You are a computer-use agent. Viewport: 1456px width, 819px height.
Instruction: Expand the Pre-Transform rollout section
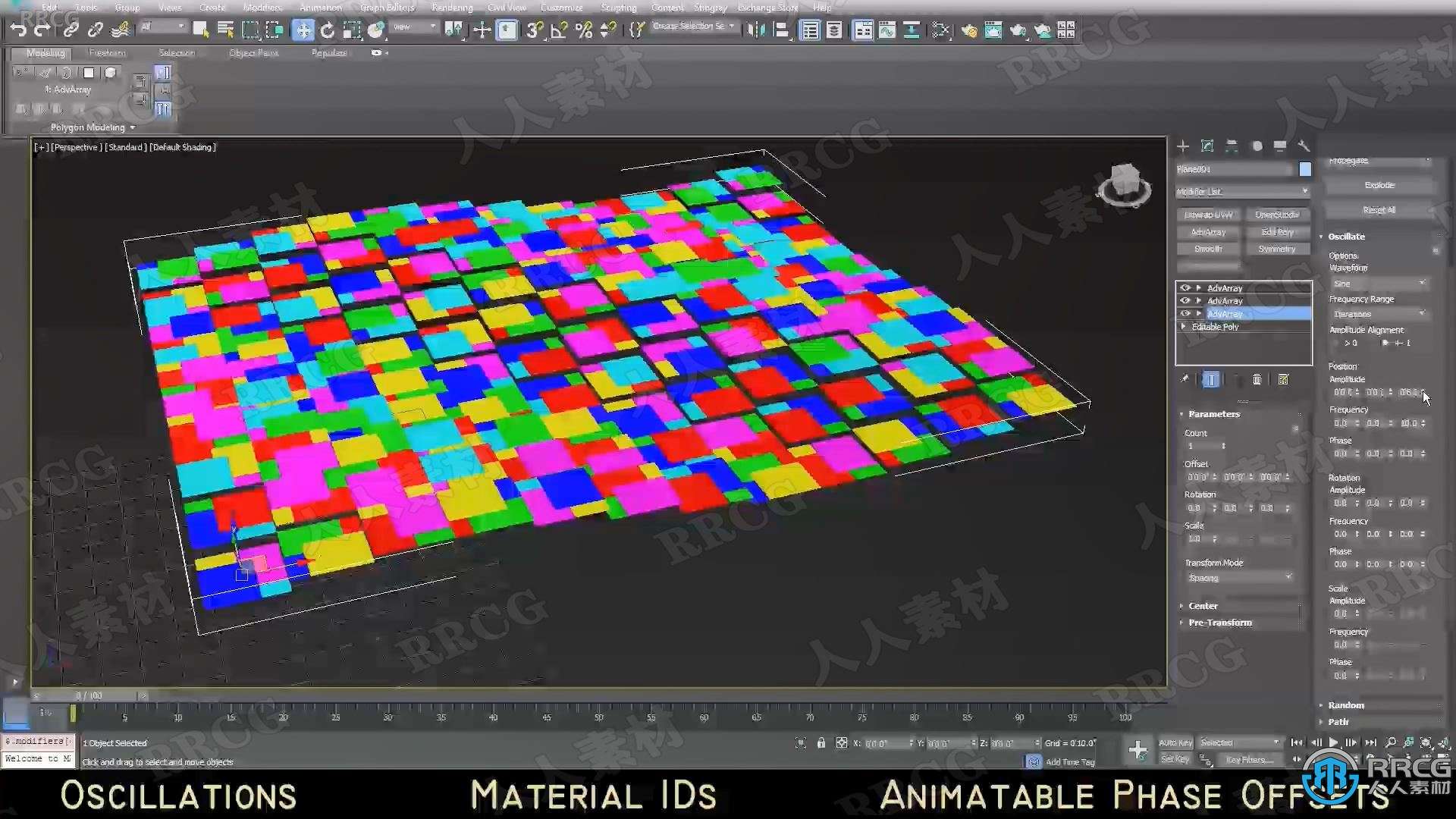1218,622
